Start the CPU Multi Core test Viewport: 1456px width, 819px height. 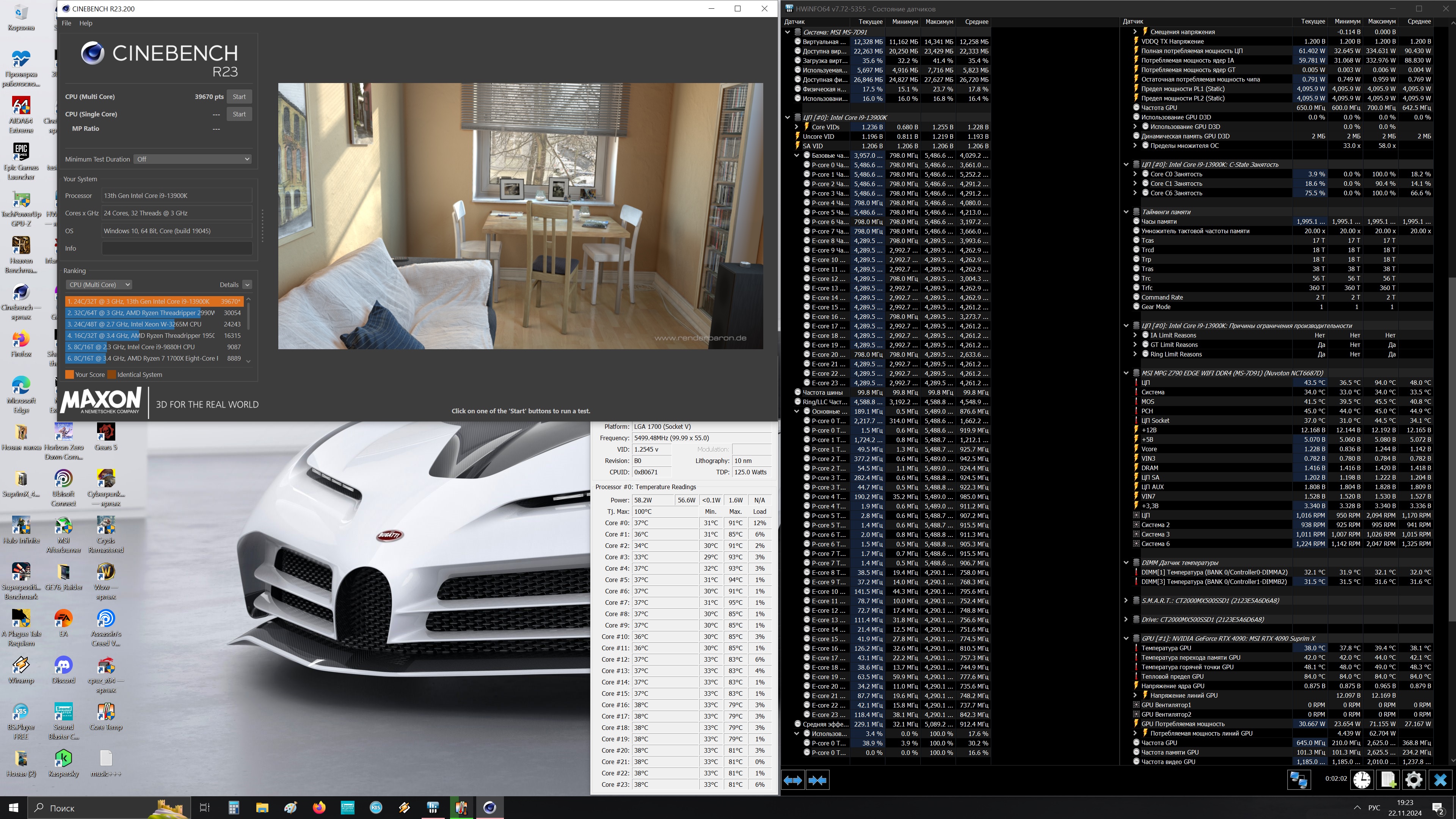[x=239, y=97]
